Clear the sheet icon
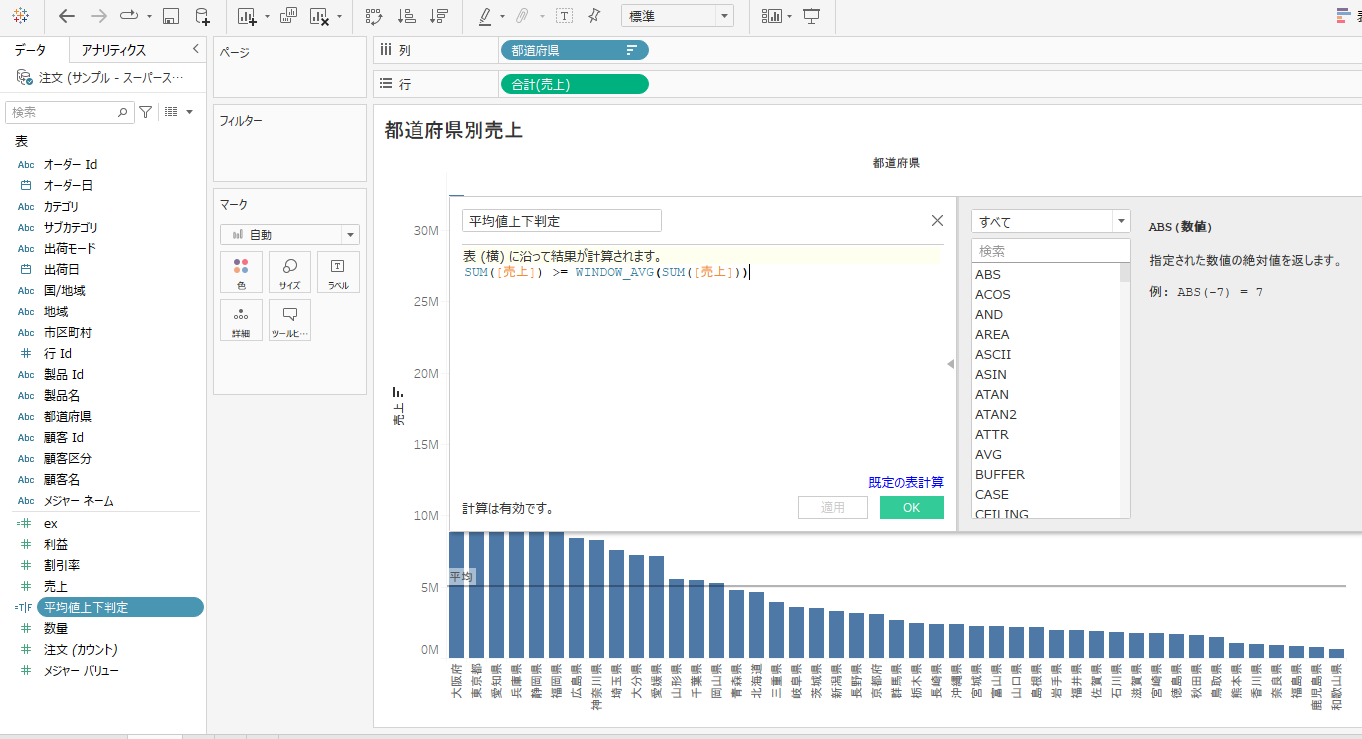The width and height of the screenshot is (1362, 739). point(320,16)
